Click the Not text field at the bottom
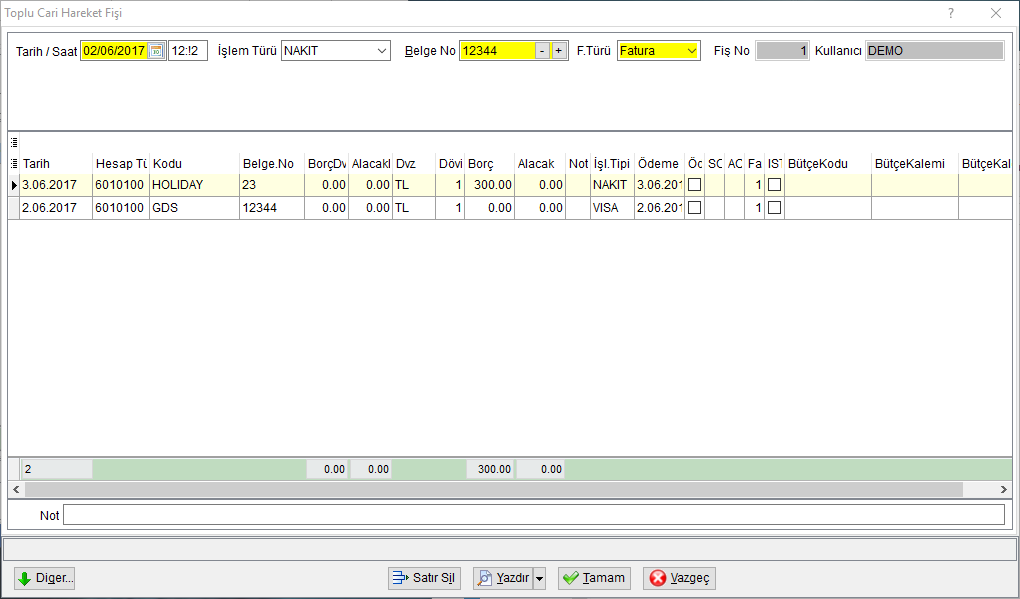The height and width of the screenshot is (599, 1020). (533, 515)
